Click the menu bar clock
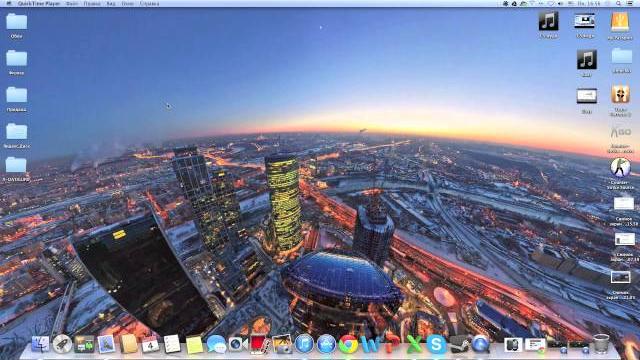The height and width of the screenshot is (360, 640). point(590,3)
